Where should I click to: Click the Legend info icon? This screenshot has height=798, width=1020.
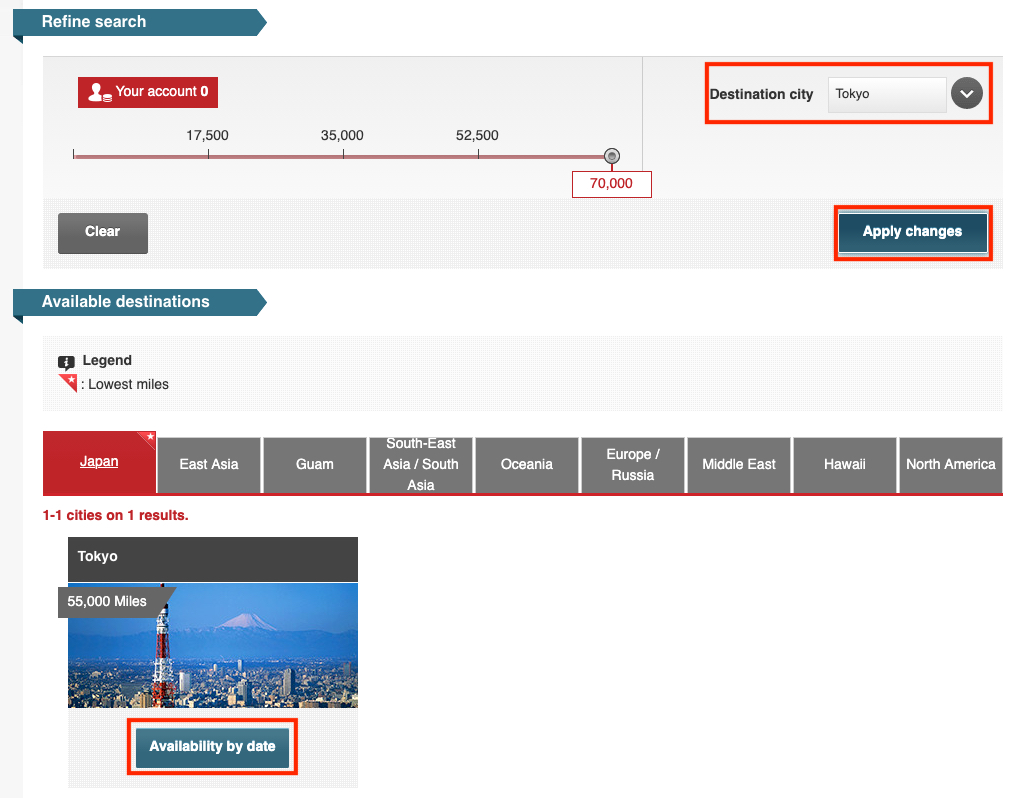67,360
